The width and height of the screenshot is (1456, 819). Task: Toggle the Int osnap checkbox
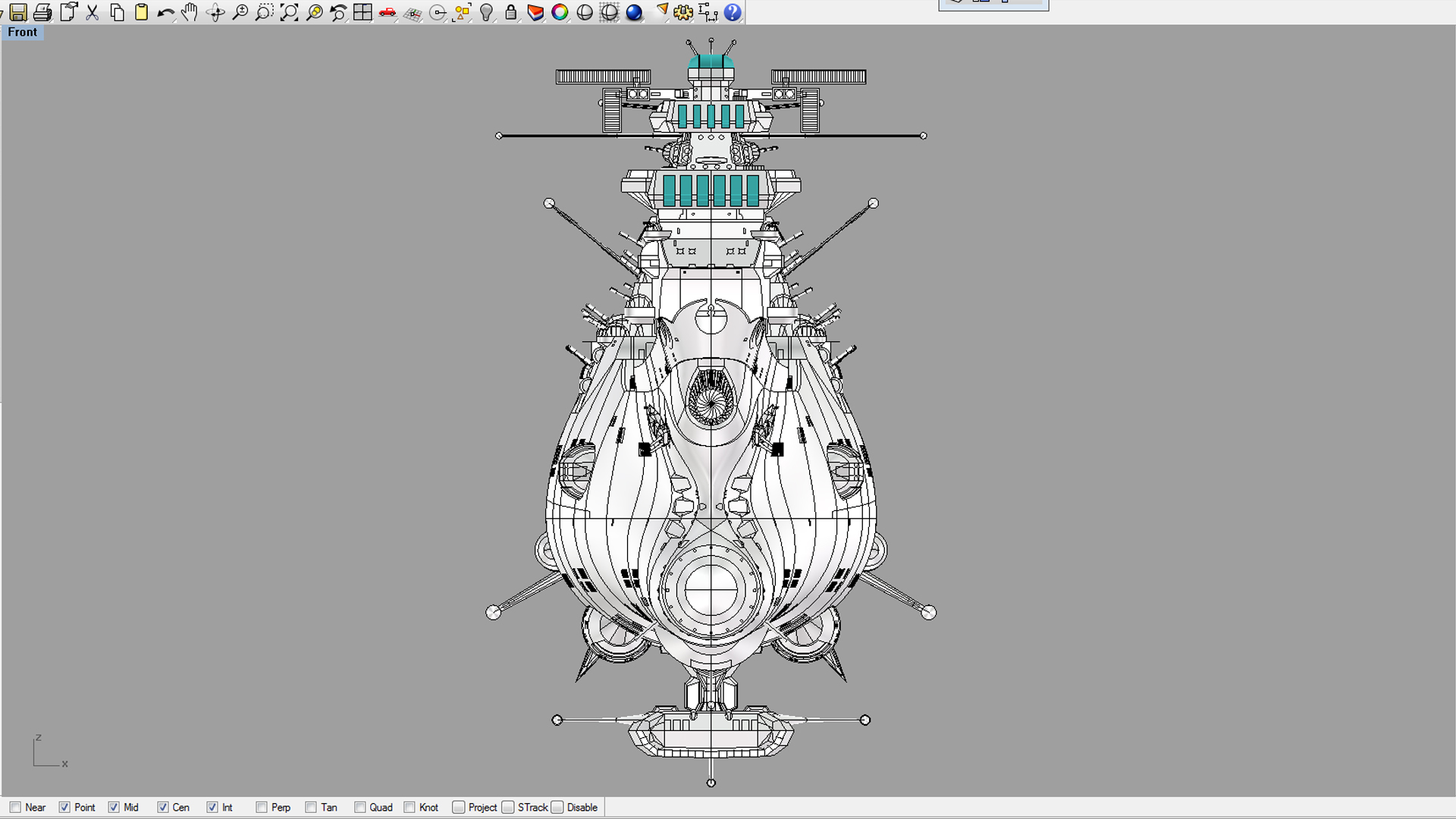click(x=212, y=807)
